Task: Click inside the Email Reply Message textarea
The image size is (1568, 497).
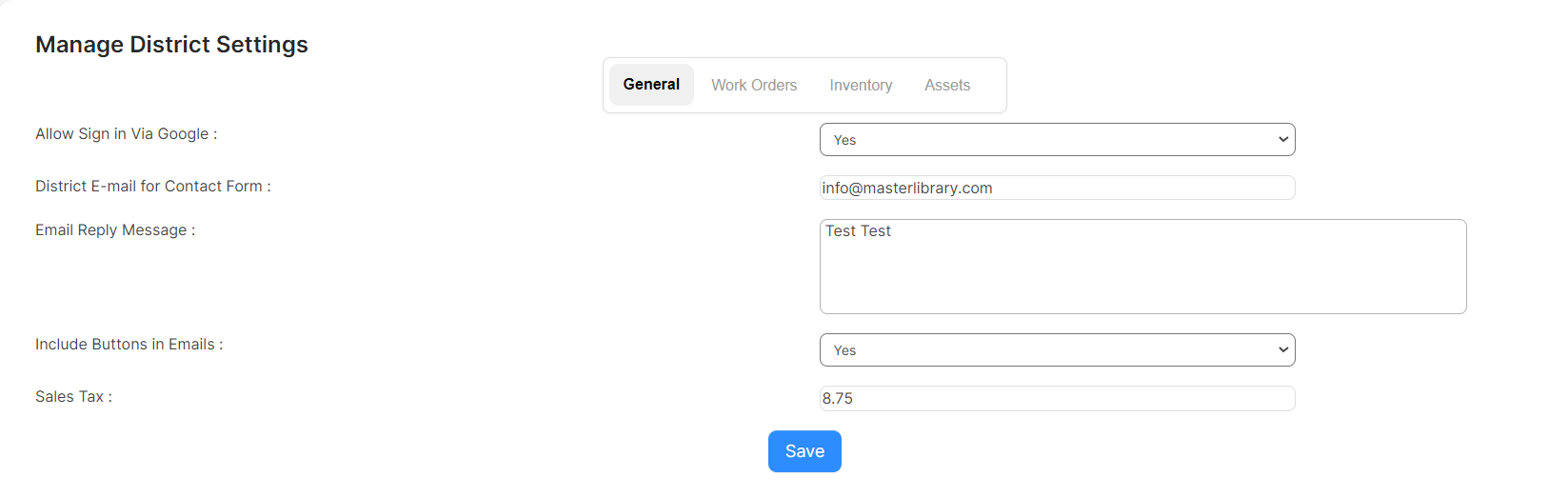Action: tap(1142, 267)
